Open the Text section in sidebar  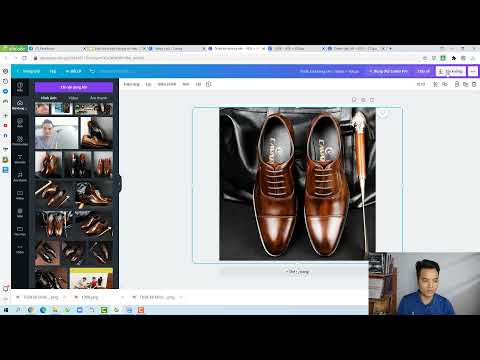pos(20,158)
